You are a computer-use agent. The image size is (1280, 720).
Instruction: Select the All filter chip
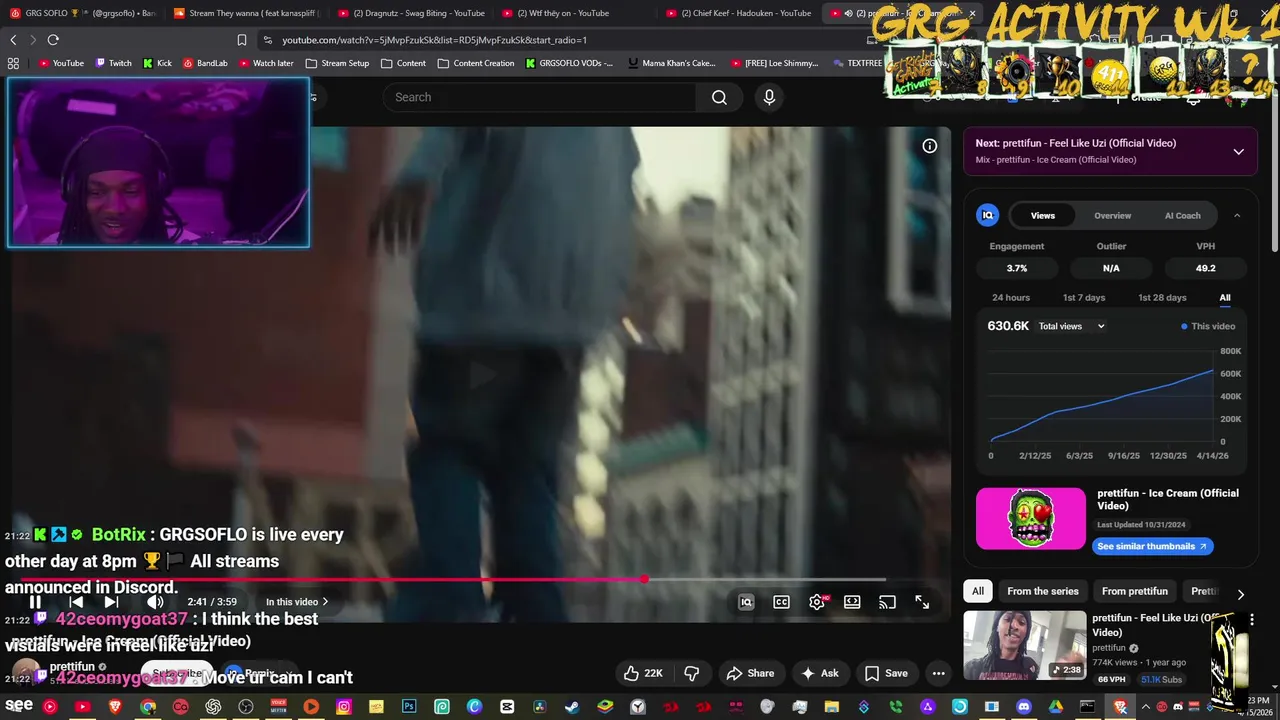tap(978, 591)
